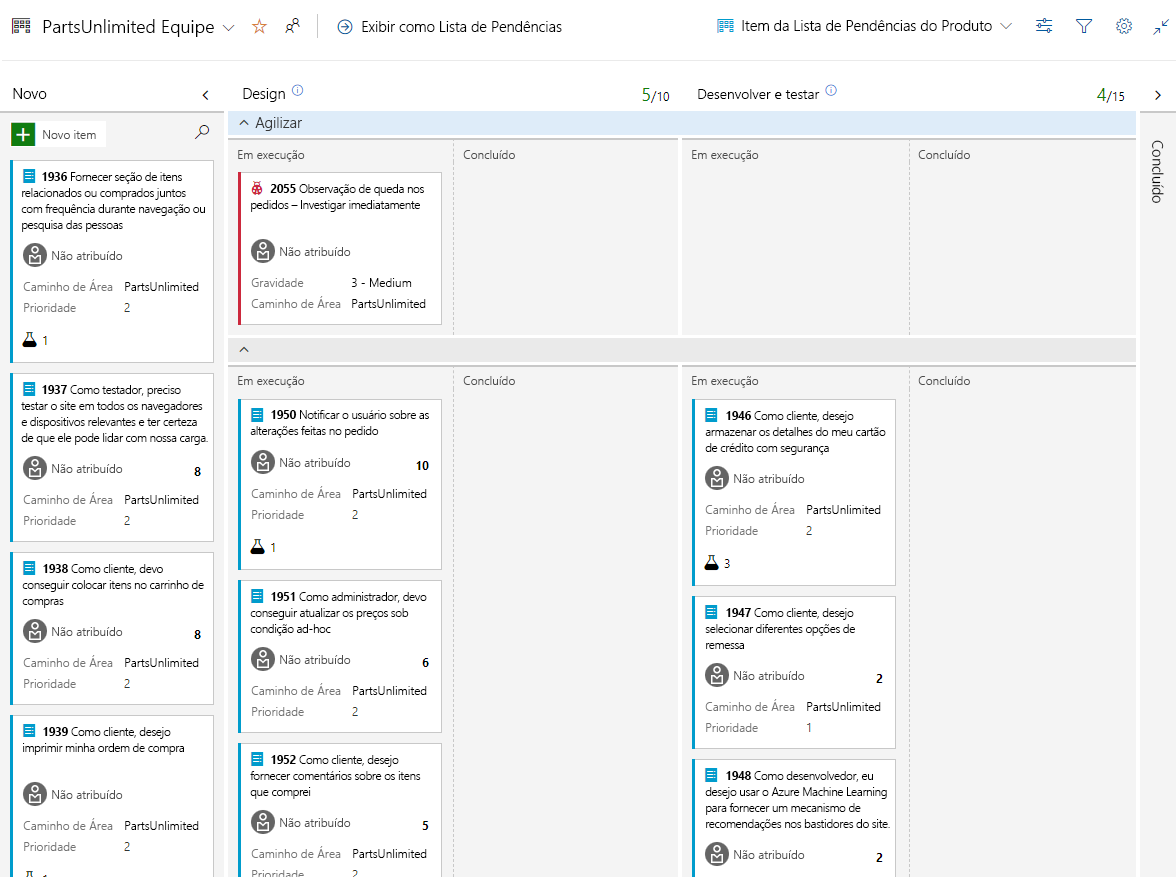The image size is (1176, 877).
Task: Click the Não atribuído avatar on card 1946
Action: tap(716, 478)
